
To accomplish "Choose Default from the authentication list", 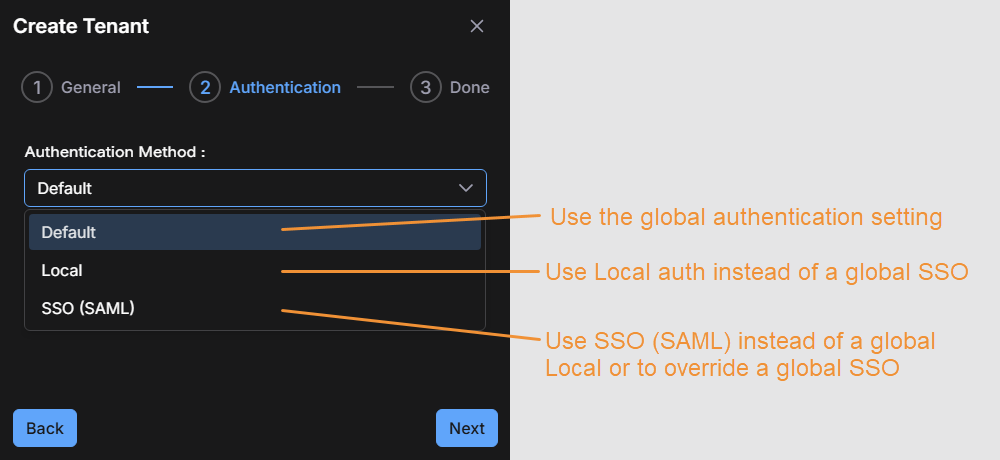I will click(x=69, y=232).
